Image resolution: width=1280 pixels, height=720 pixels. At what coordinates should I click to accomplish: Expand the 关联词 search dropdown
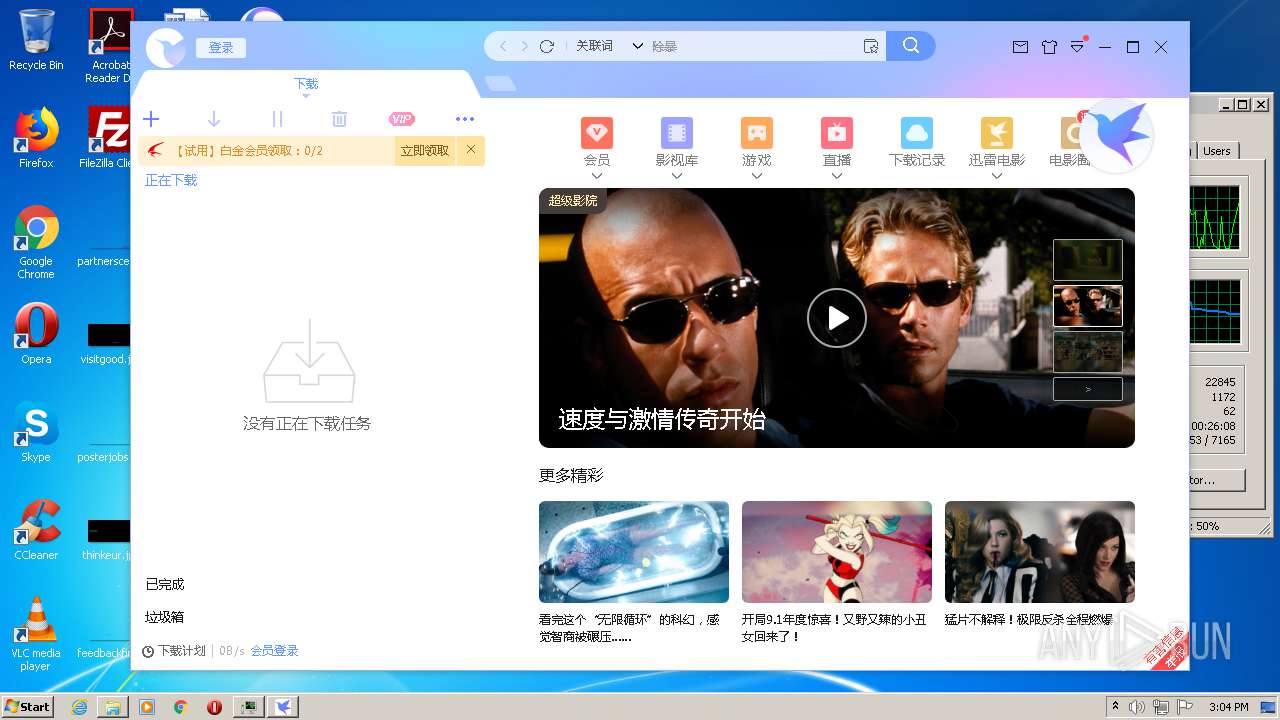point(638,46)
